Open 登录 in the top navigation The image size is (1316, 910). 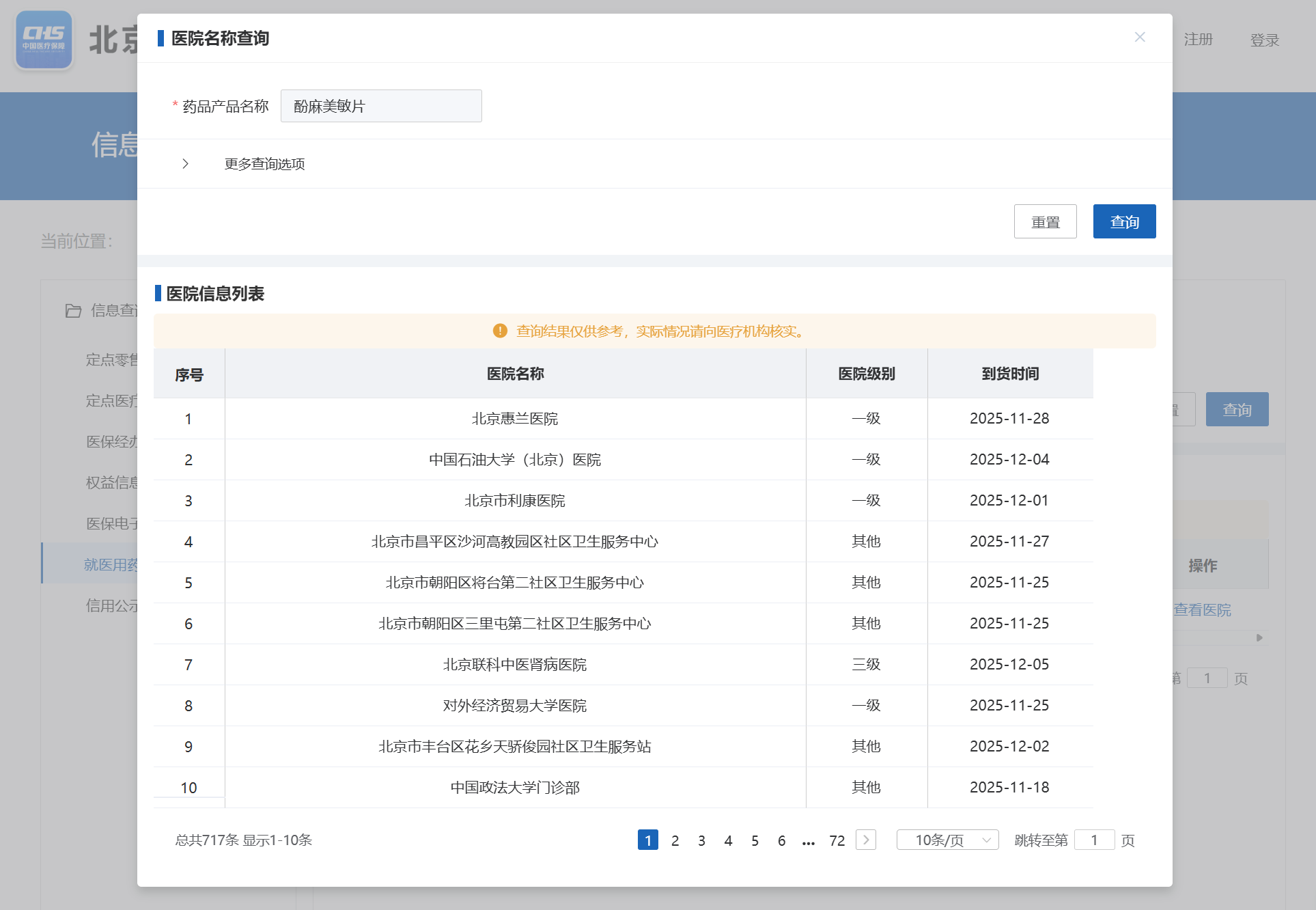[1264, 40]
